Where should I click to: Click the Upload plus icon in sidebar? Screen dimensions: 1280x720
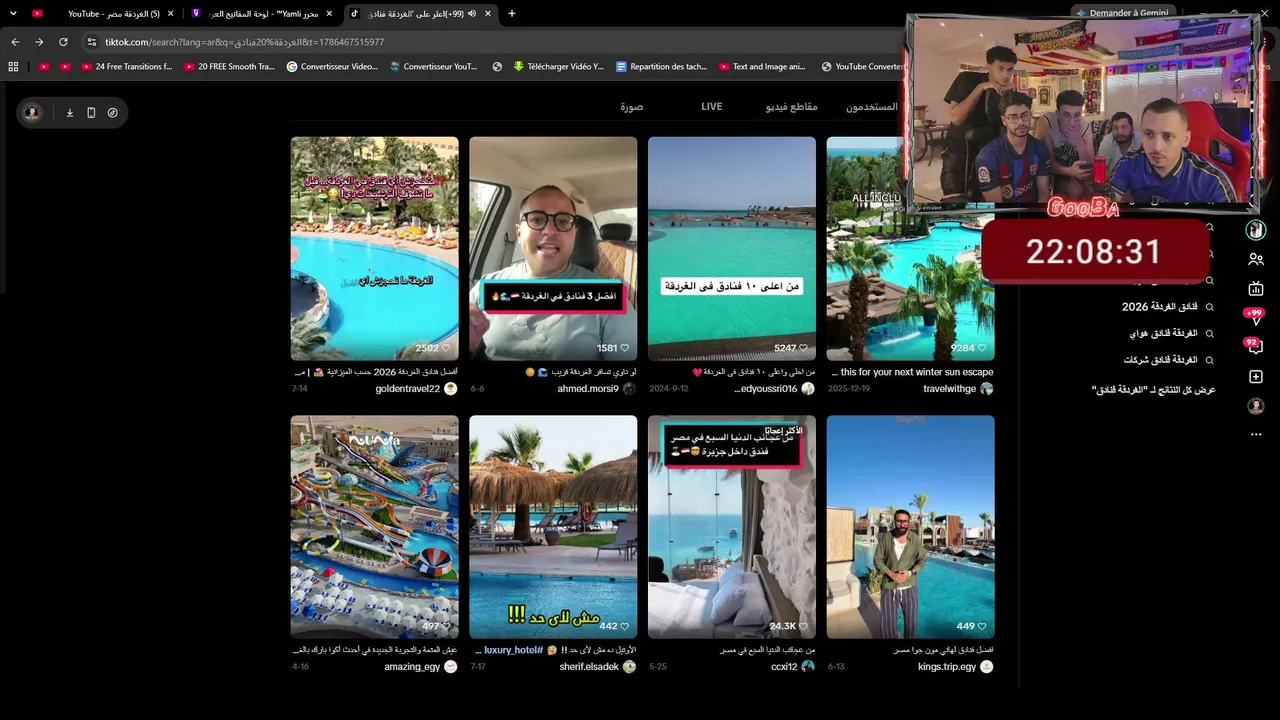[1256, 377]
